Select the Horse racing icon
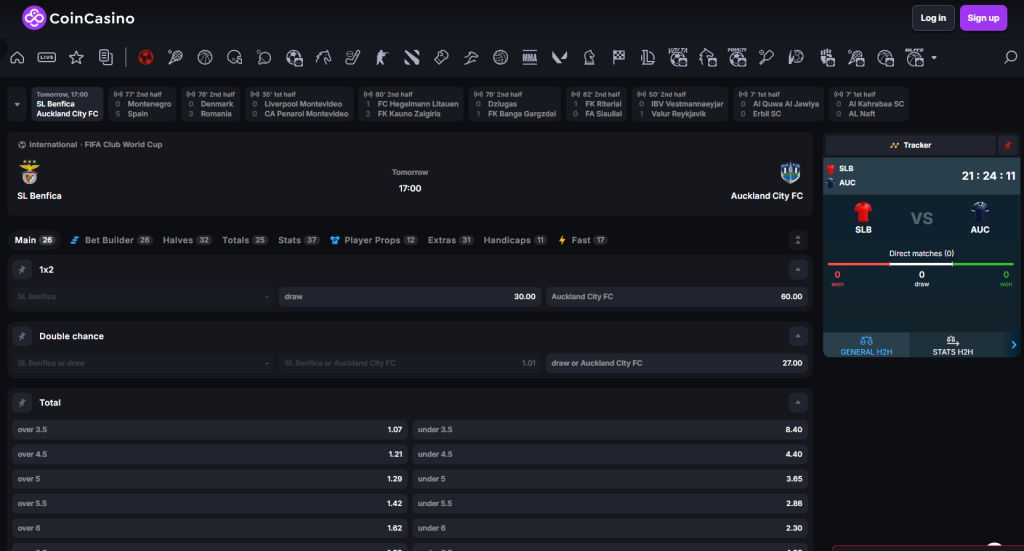 [x=323, y=57]
